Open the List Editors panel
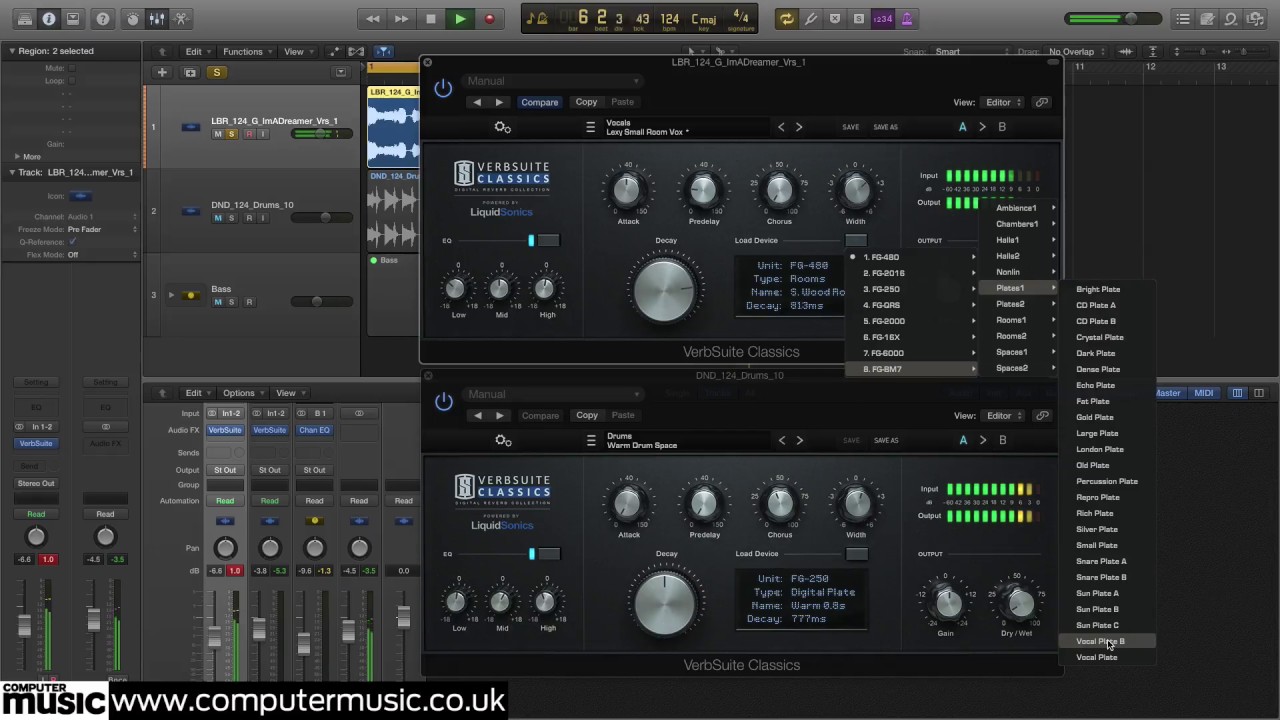The height and width of the screenshot is (720, 1280). point(1183,19)
